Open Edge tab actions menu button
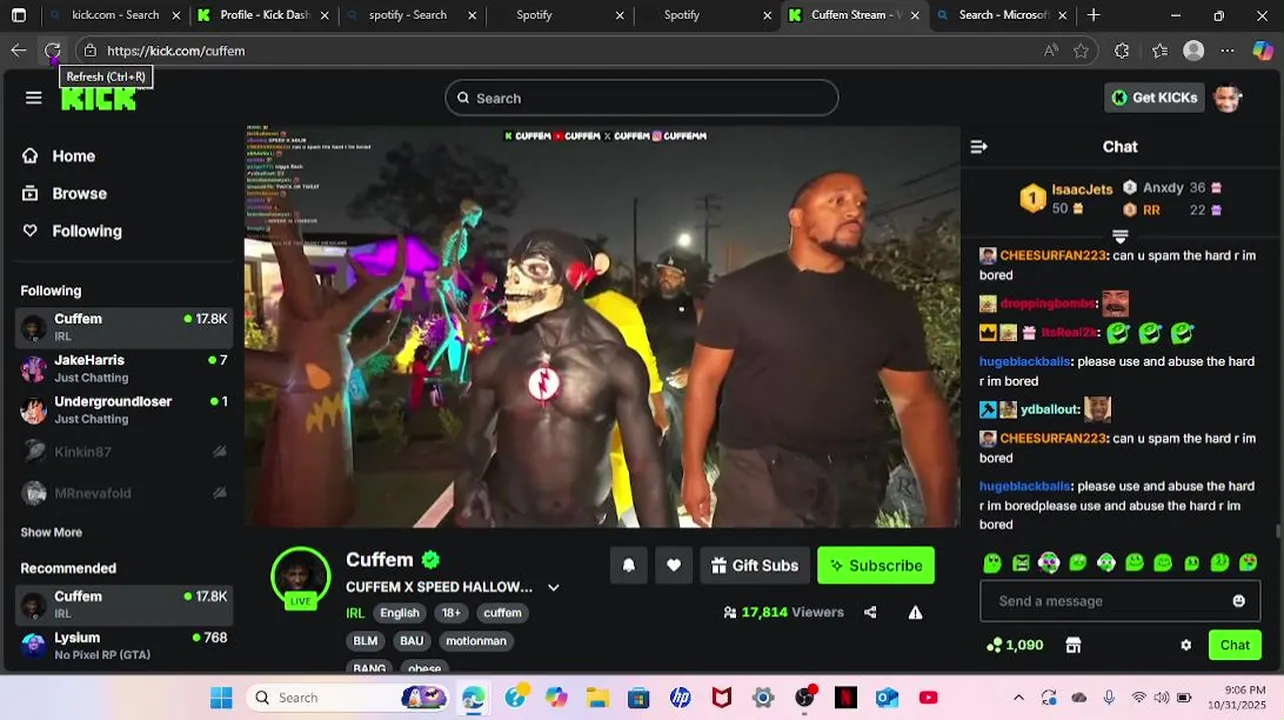The width and height of the screenshot is (1284, 720). click(x=19, y=15)
